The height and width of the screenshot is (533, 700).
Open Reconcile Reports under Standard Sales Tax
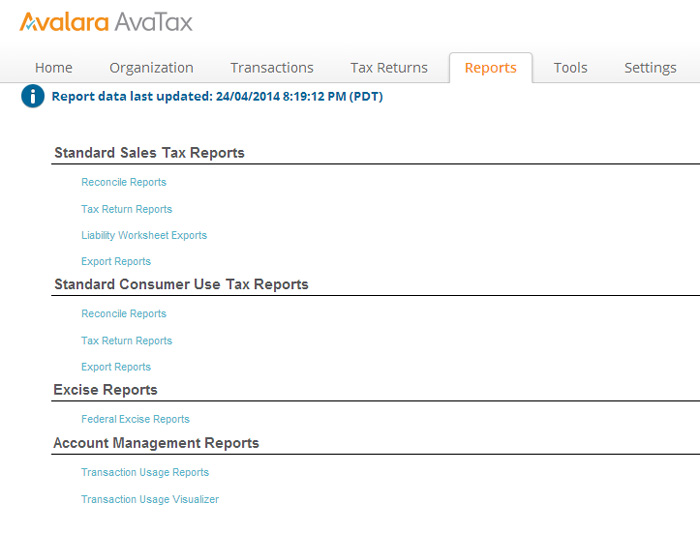point(124,183)
